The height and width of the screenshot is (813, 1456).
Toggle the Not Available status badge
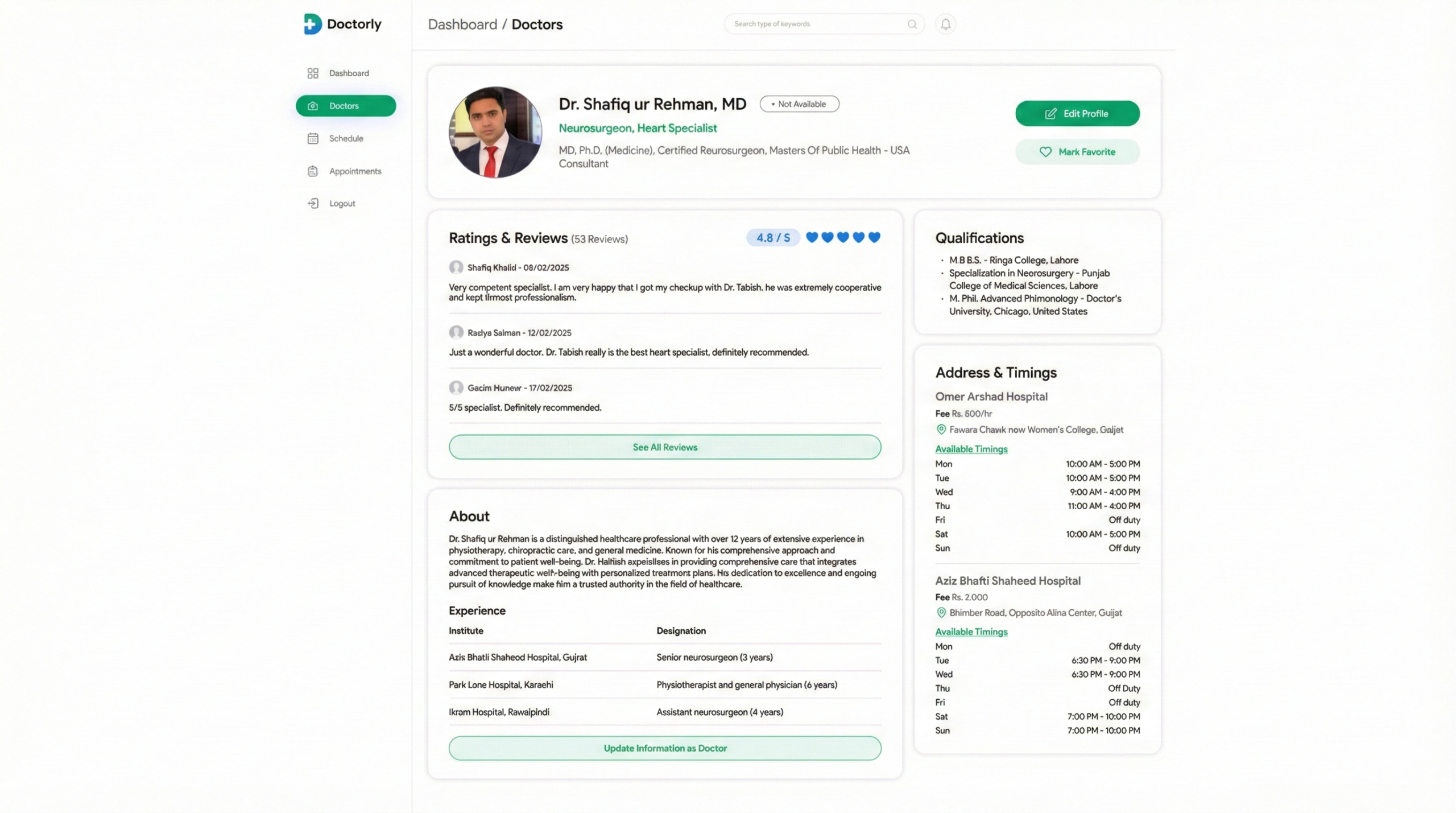click(x=799, y=104)
